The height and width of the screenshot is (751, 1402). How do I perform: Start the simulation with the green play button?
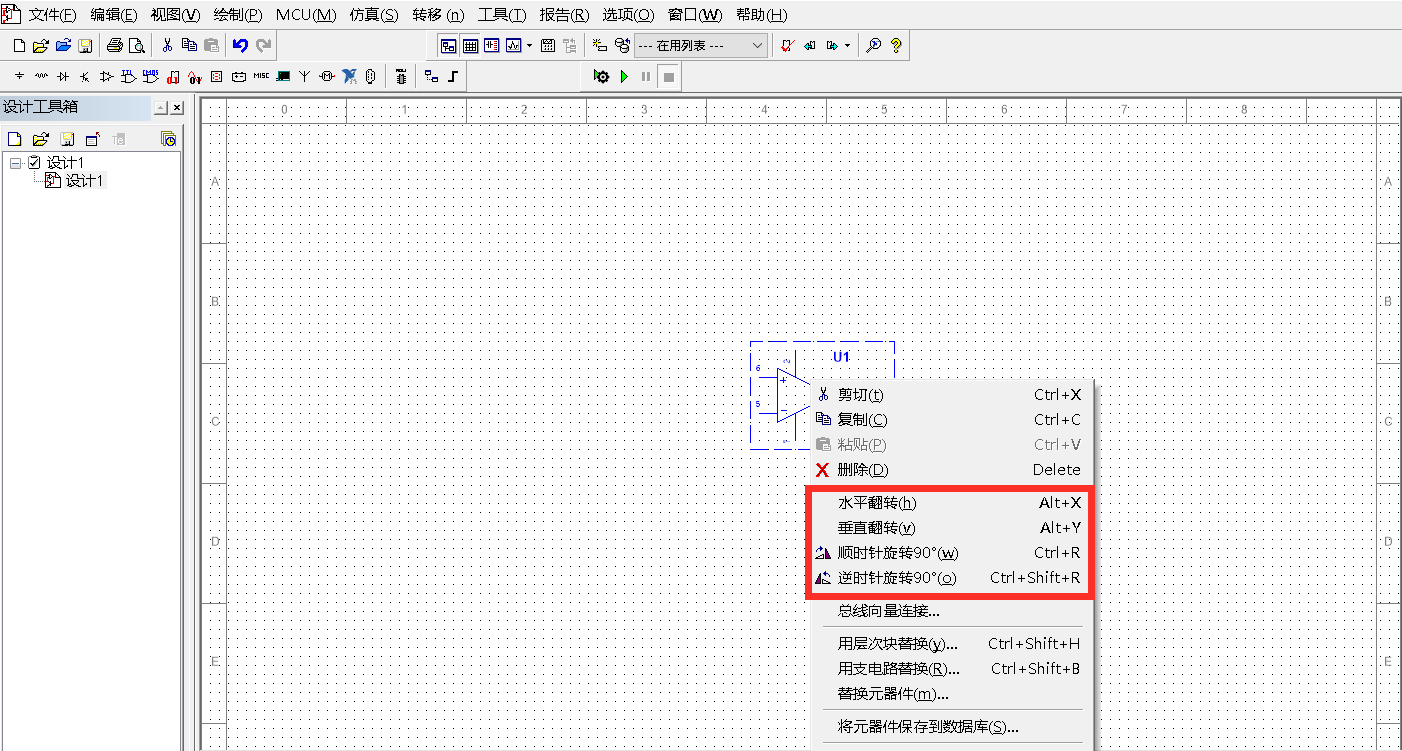coord(624,76)
